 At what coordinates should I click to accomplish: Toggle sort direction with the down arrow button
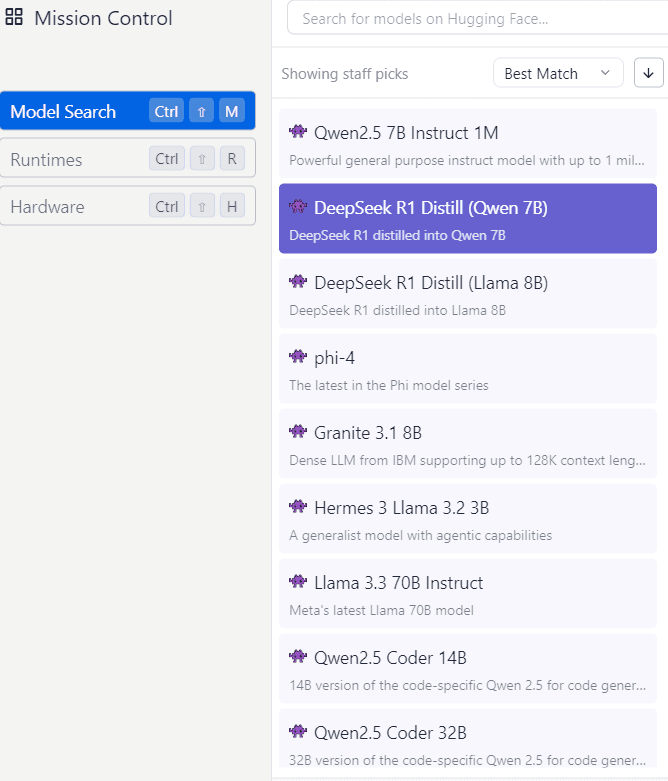click(648, 73)
